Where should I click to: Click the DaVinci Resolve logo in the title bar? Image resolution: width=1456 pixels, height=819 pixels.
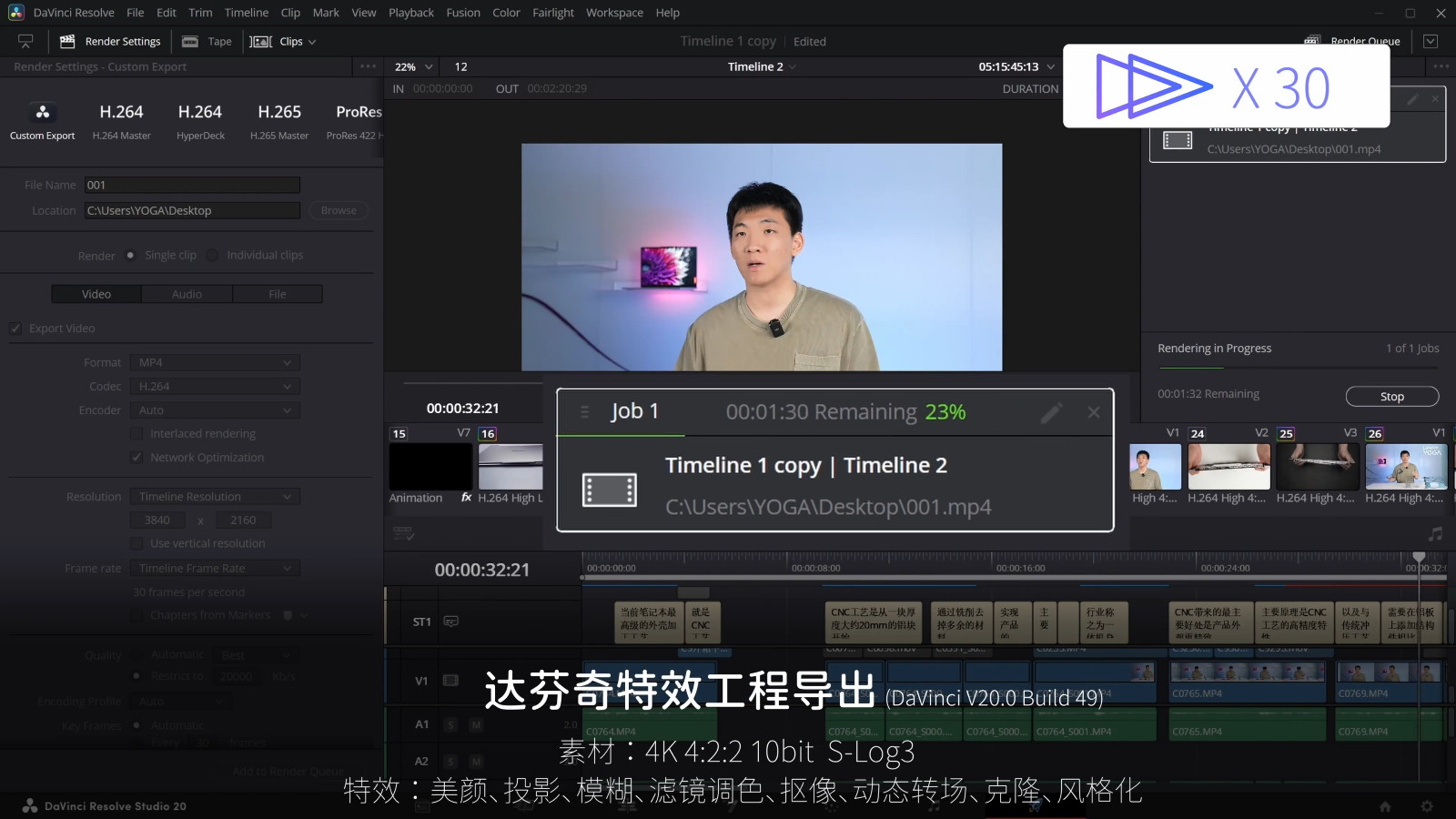tap(15, 13)
